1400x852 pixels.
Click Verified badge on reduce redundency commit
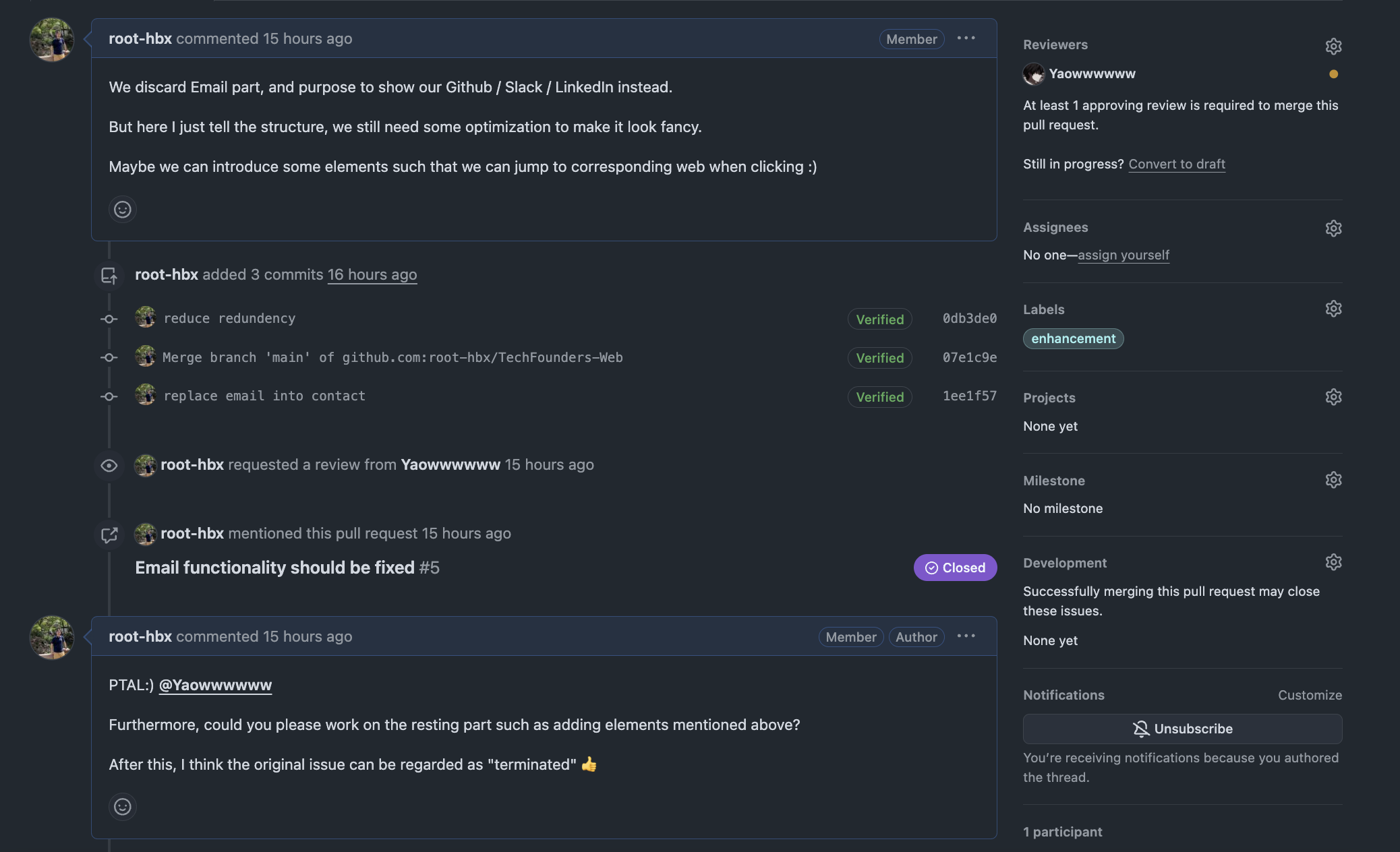coord(879,319)
